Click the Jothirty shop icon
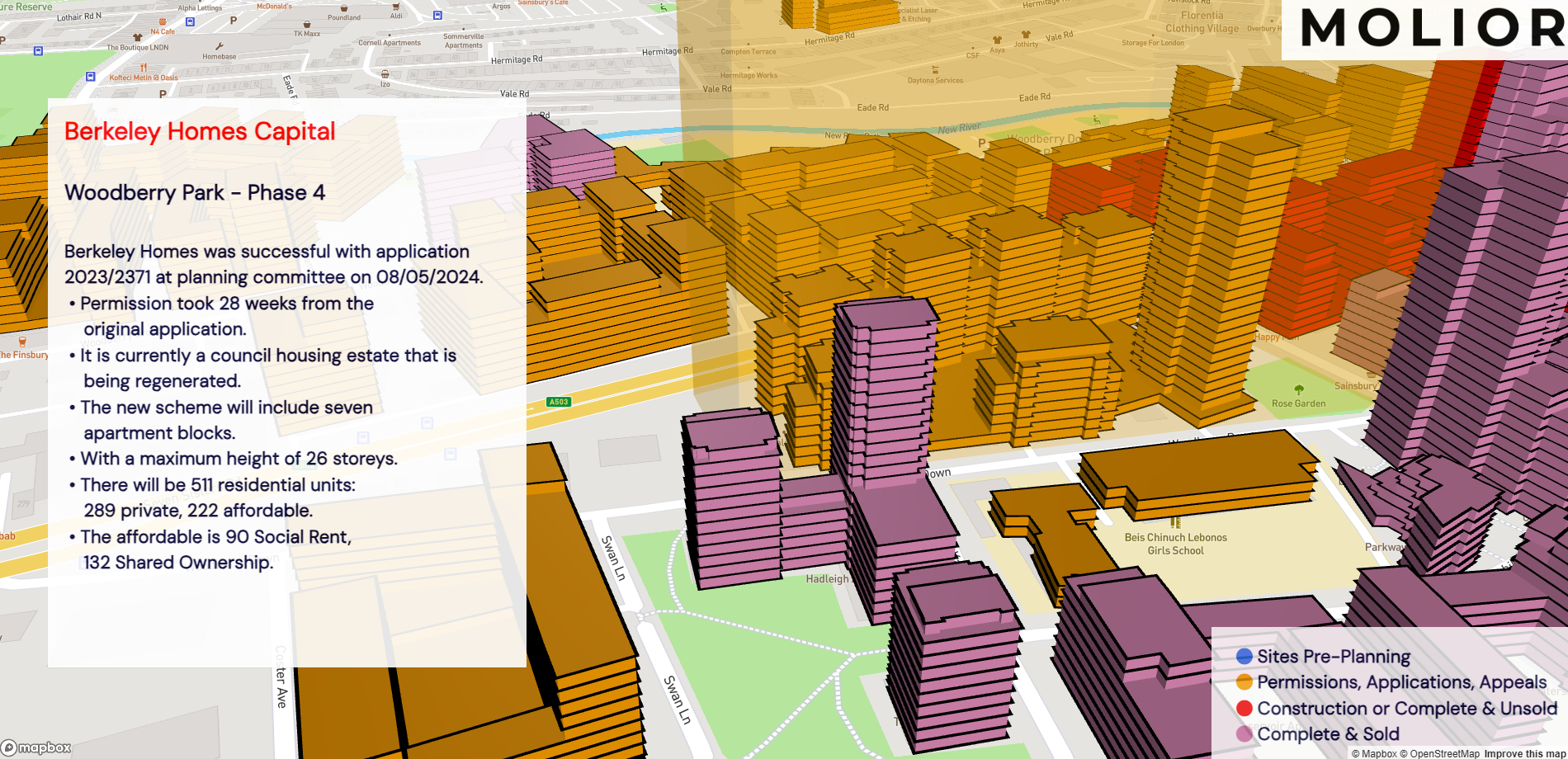Screen dimensions: 1568x759 click(x=1026, y=35)
